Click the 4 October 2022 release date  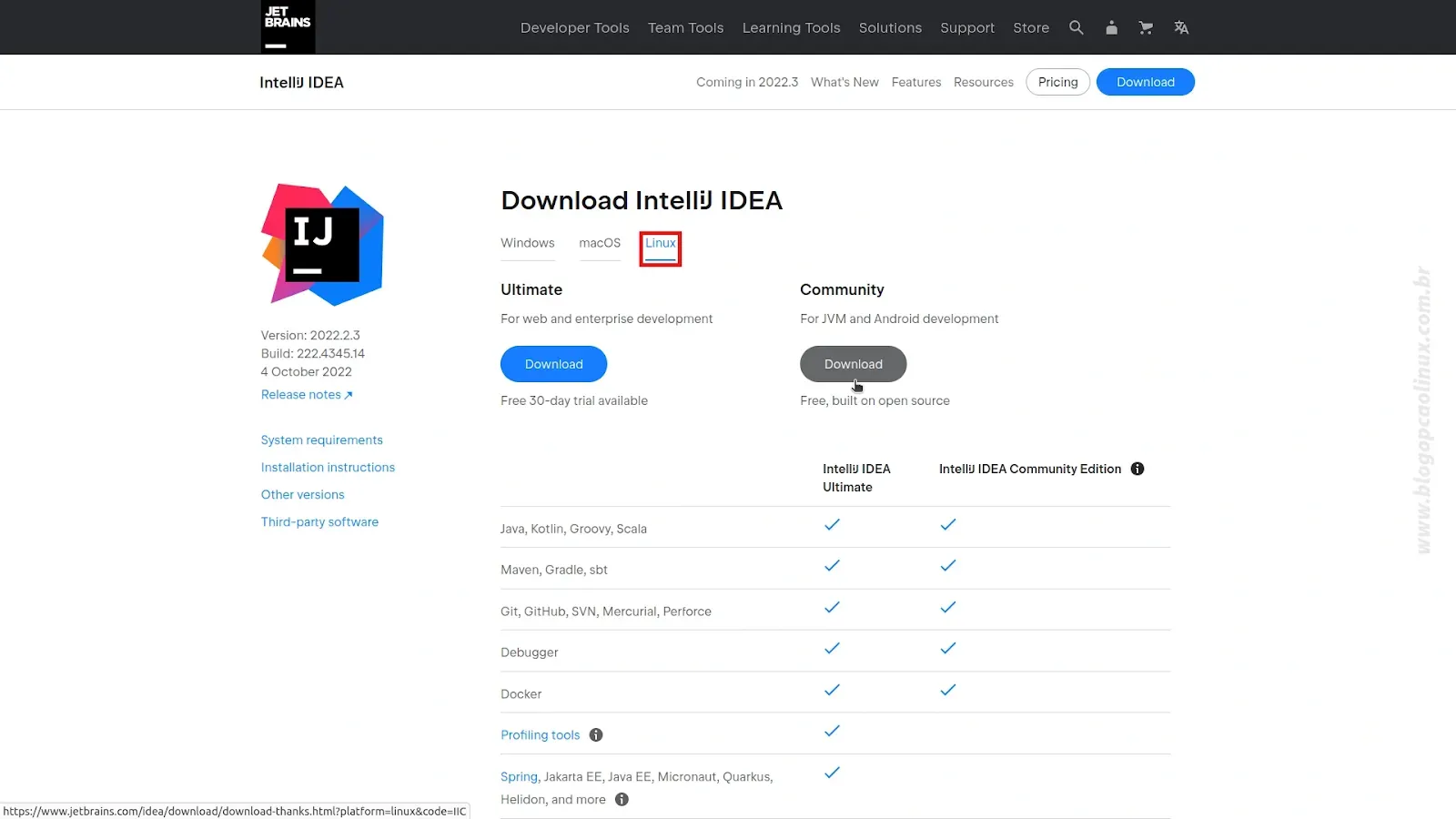(x=307, y=371)
